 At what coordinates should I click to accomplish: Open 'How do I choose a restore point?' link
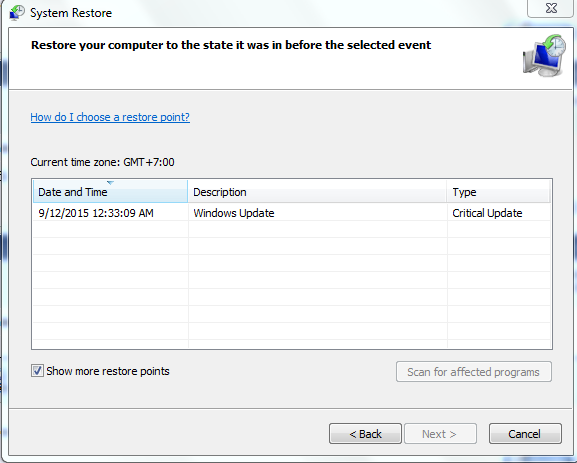click(110, 117)
